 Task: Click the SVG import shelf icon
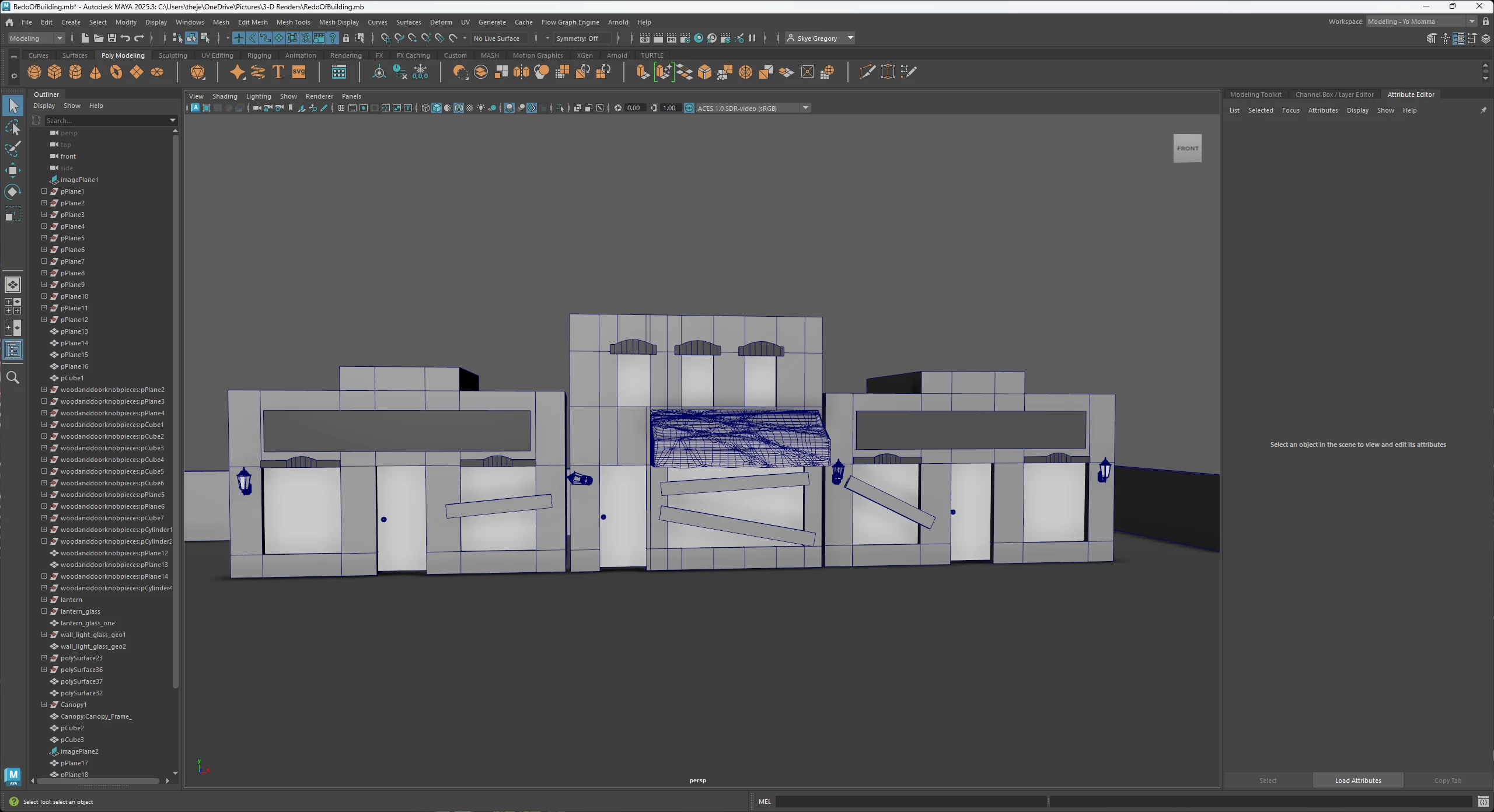(299, 72)
